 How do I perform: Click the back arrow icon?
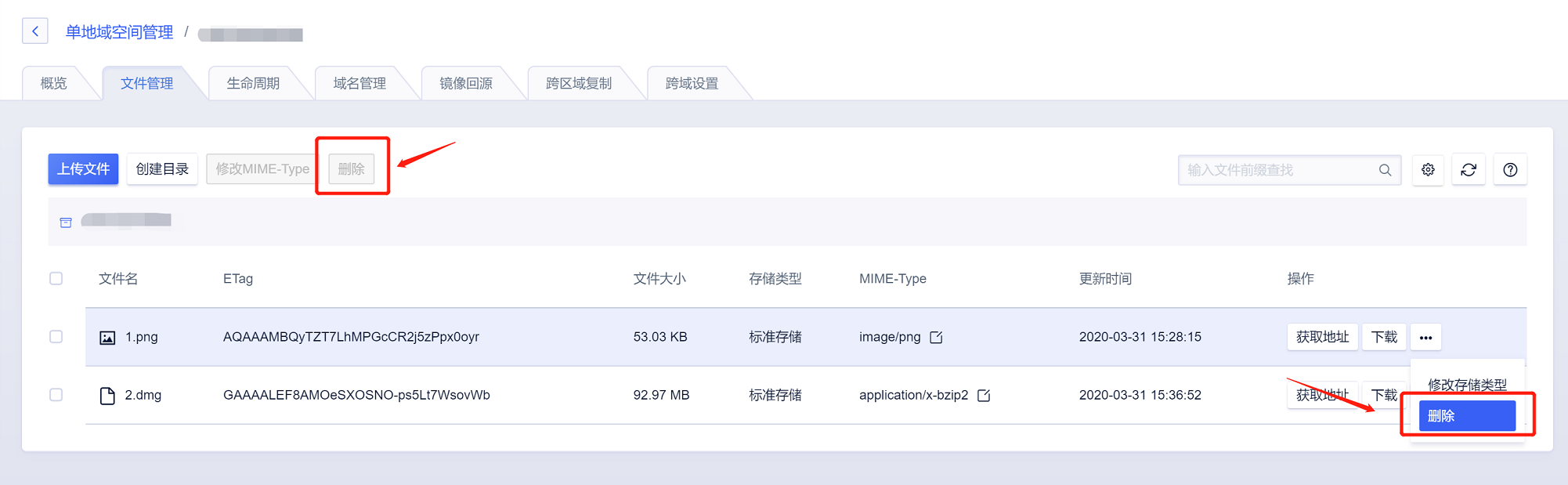pyautogui.click(x=35, y=31)
